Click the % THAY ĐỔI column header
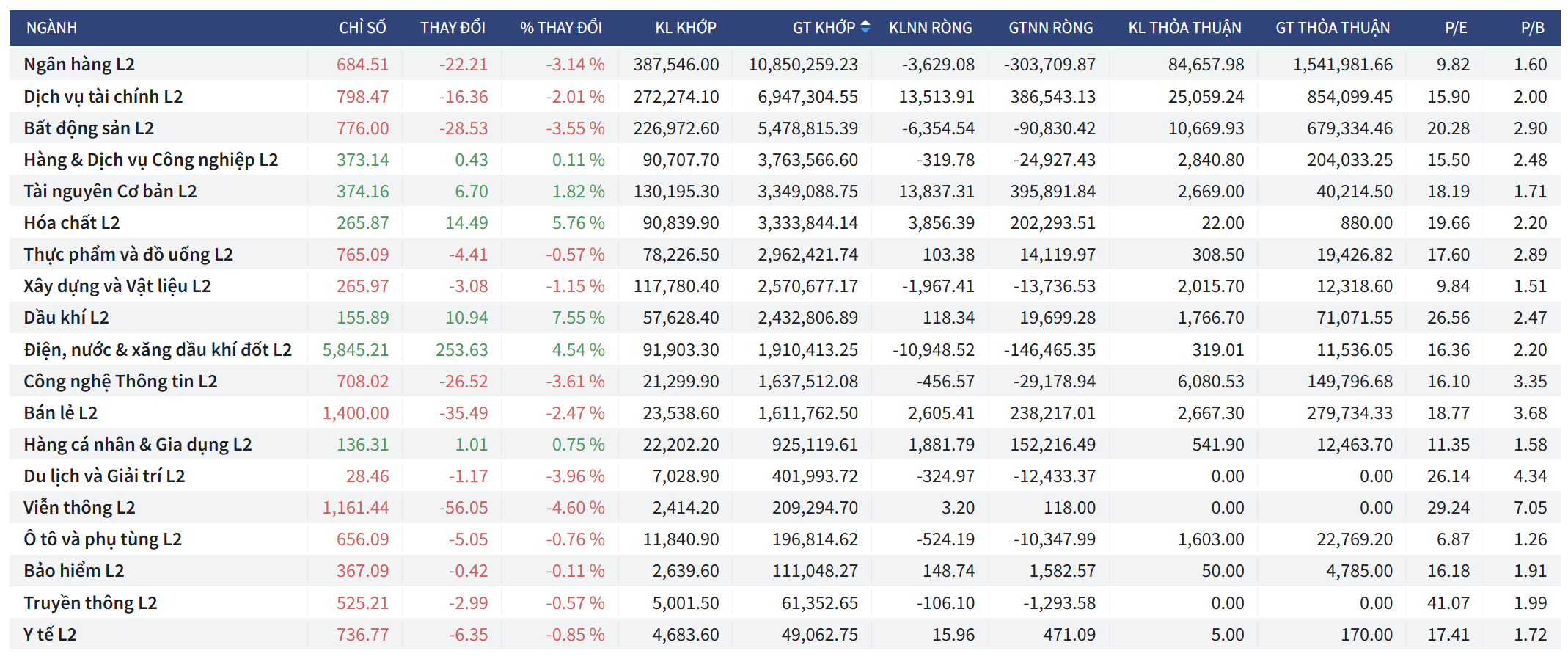1568x659 pixels. click(560, 28)
